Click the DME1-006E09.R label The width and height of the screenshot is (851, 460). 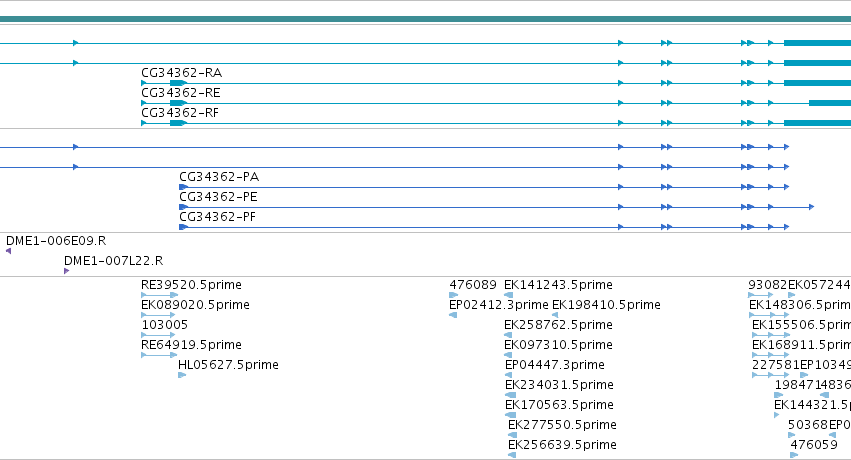point(56,241)
